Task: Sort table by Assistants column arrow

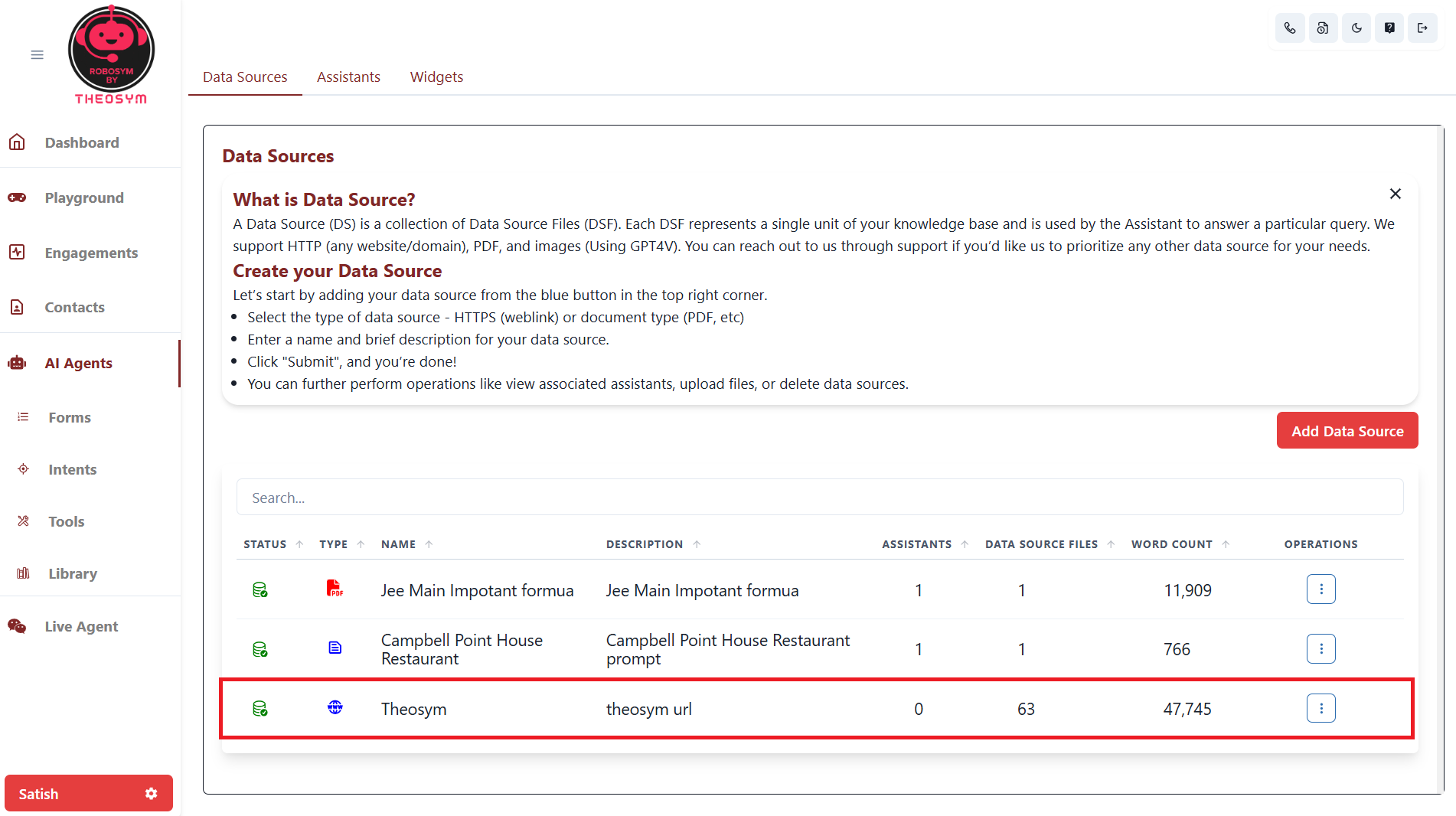Action: (x=965, y=544)
